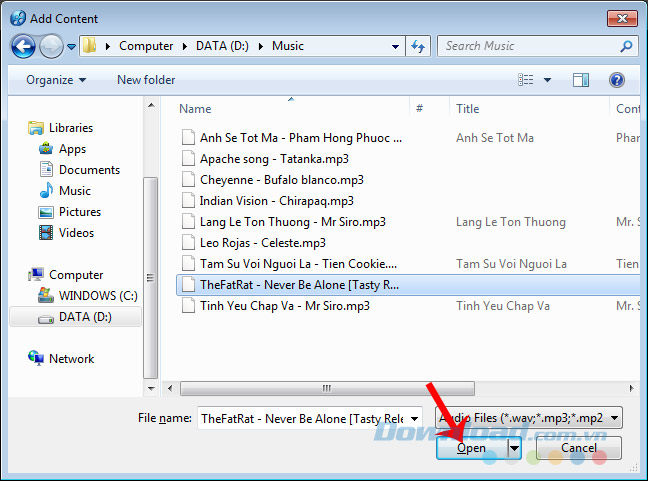Open the view options dropdown arrow
The height and width of the screenshot is (481, 648).
click(547, 80)
